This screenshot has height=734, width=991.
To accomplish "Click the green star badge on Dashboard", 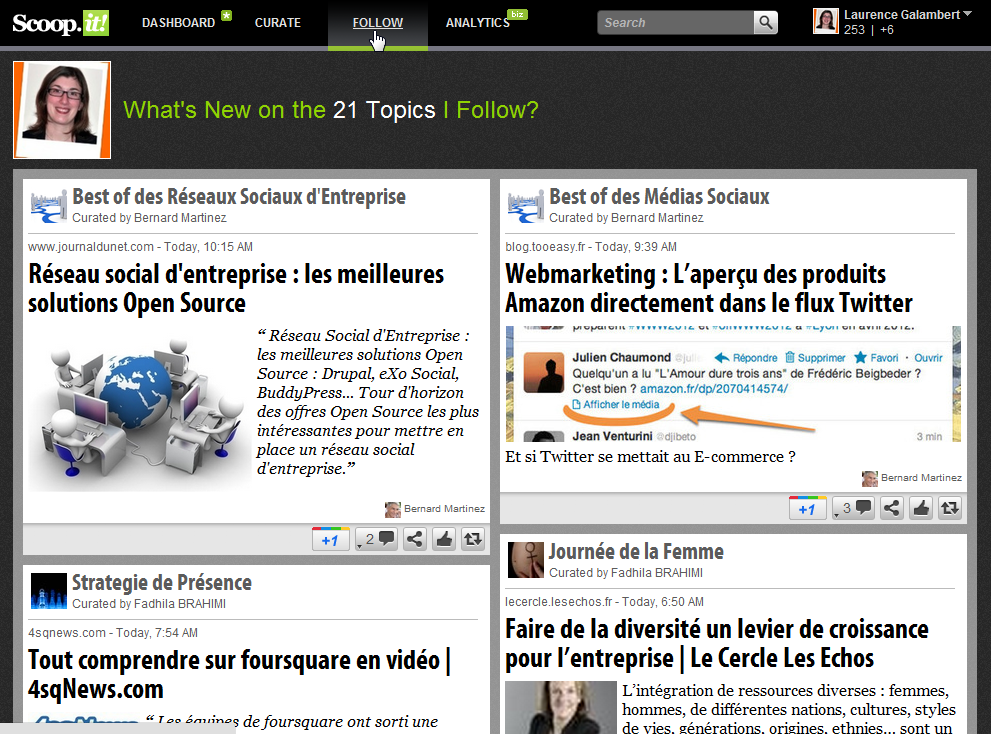I will coord(226,15).
